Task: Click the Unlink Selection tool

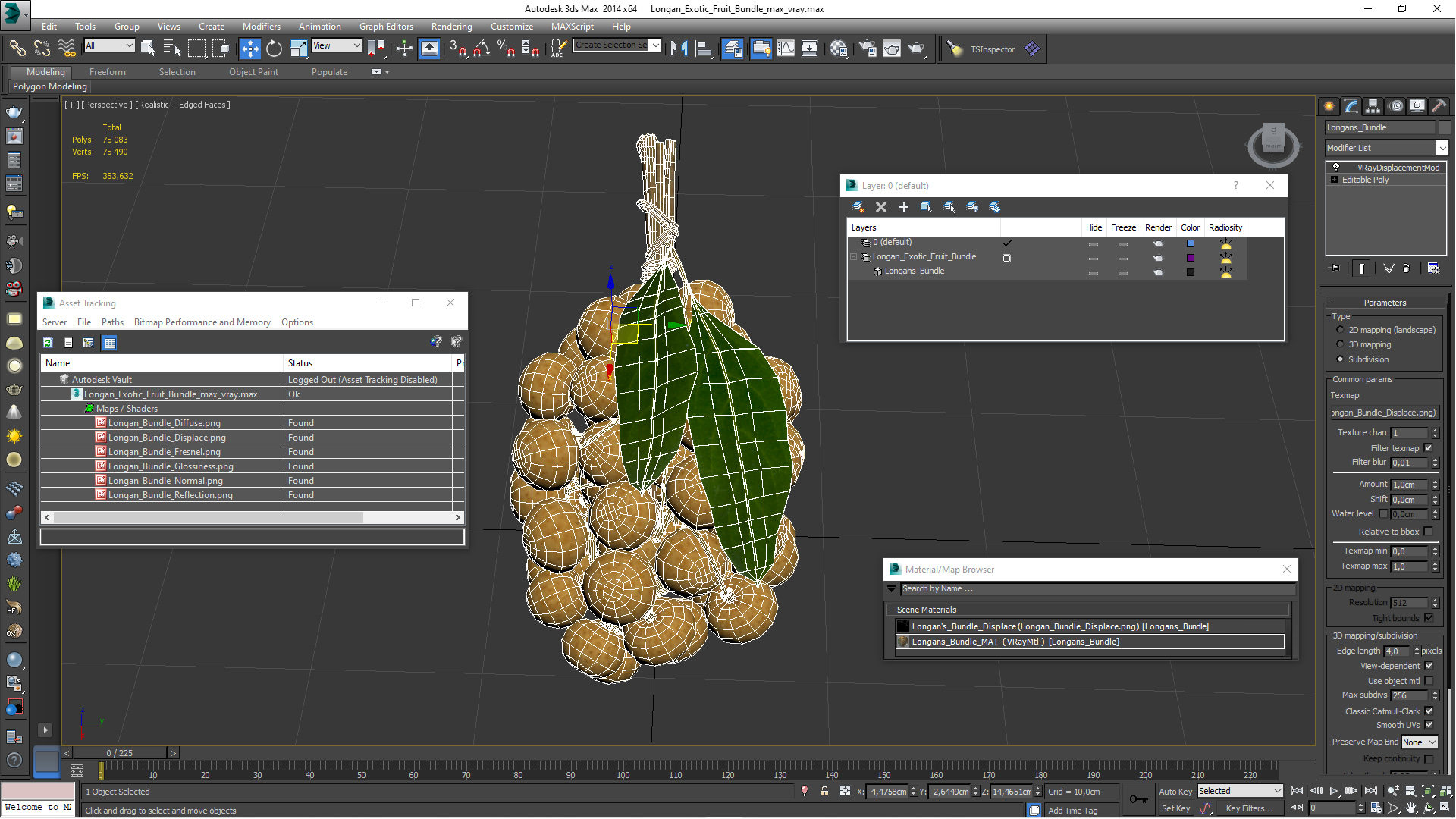Action: [x=42, y=49]
